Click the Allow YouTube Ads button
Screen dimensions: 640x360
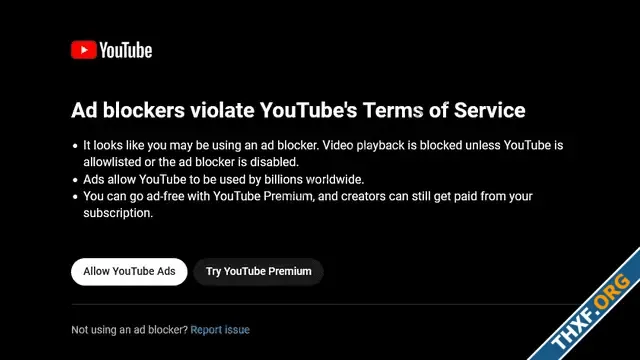(x=129, y=271)
